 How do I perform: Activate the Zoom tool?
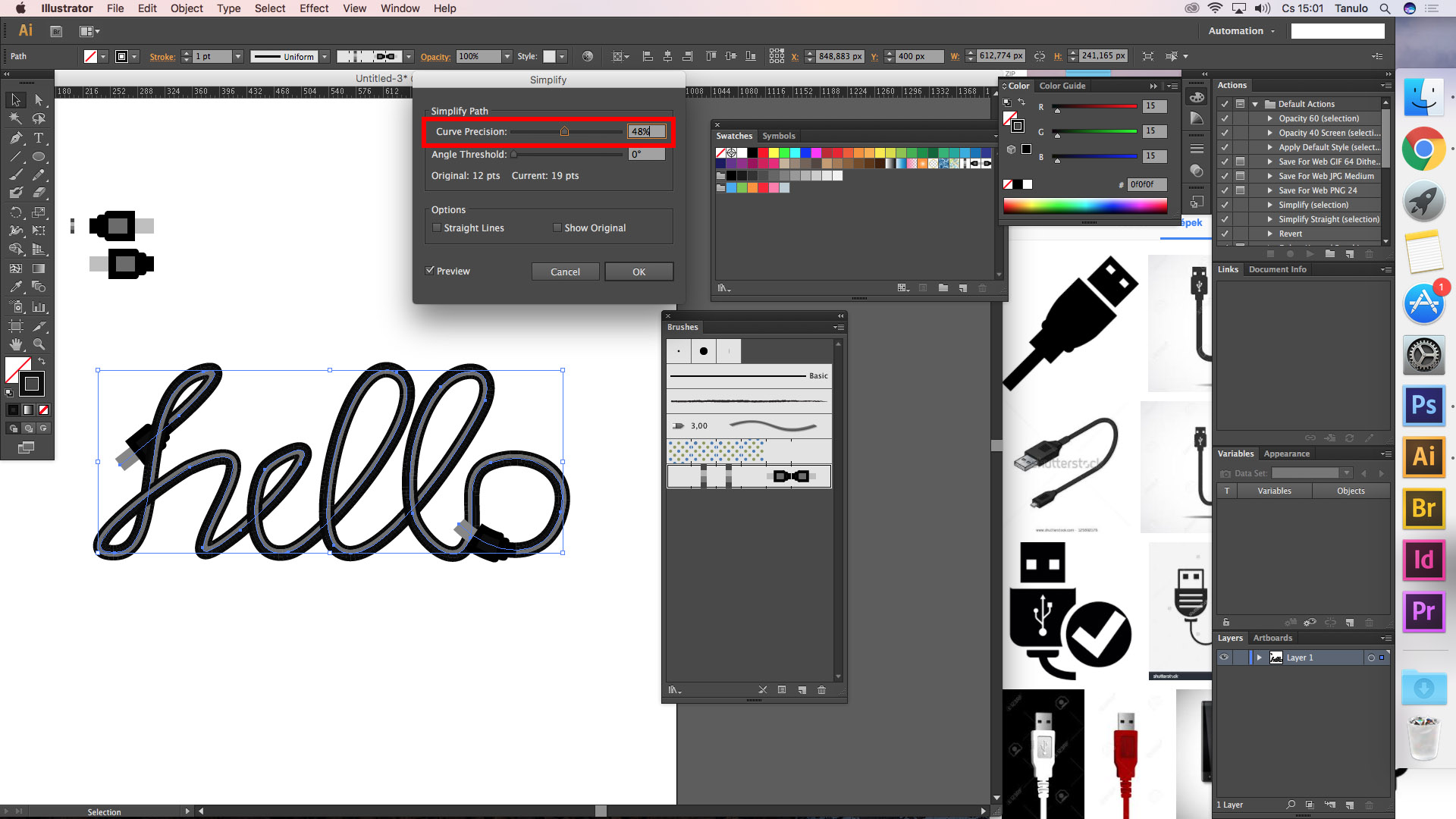click(x=39, y=344)
